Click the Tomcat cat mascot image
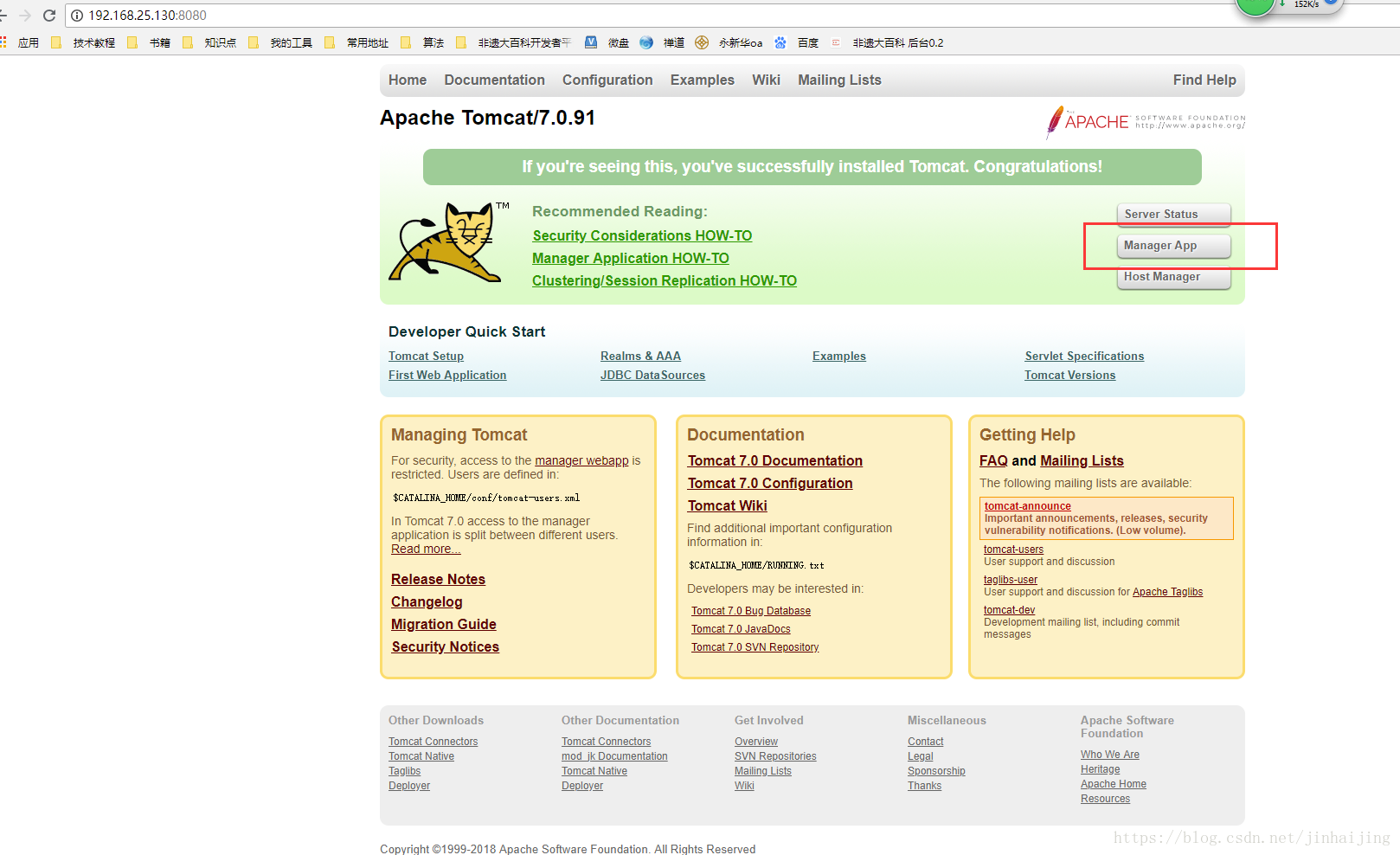 pyautogui.click(x=448, y=241)
